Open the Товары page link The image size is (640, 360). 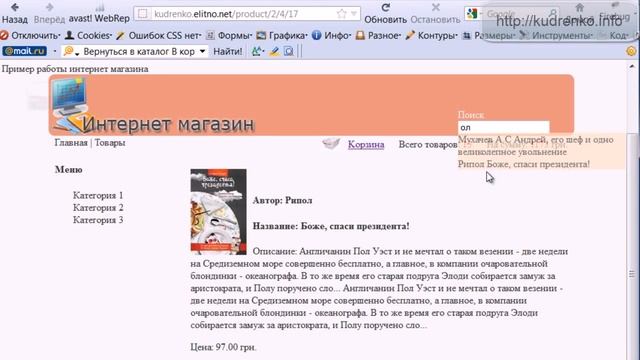coord(110,142)
